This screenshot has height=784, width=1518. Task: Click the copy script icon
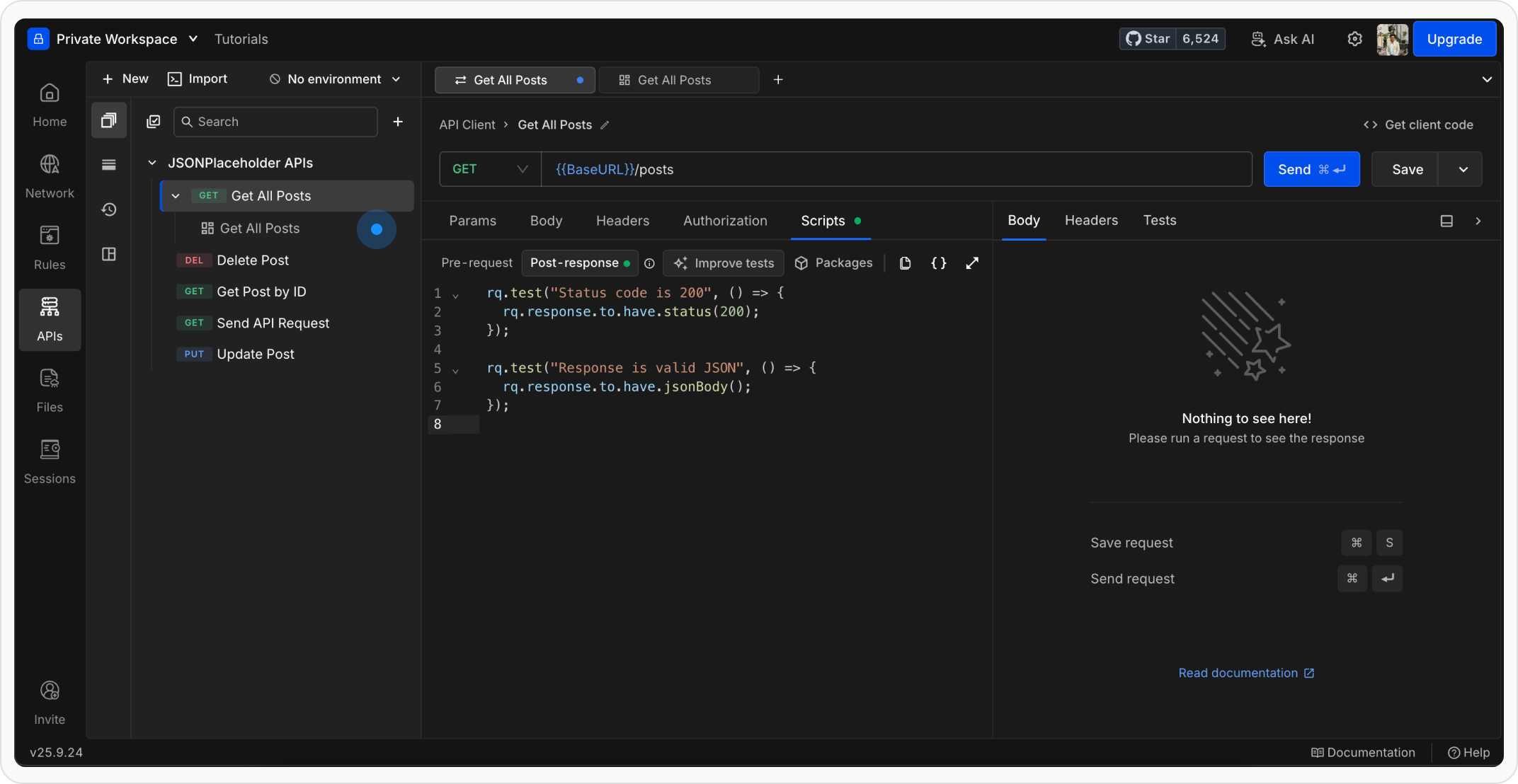(x=905, y=263)
